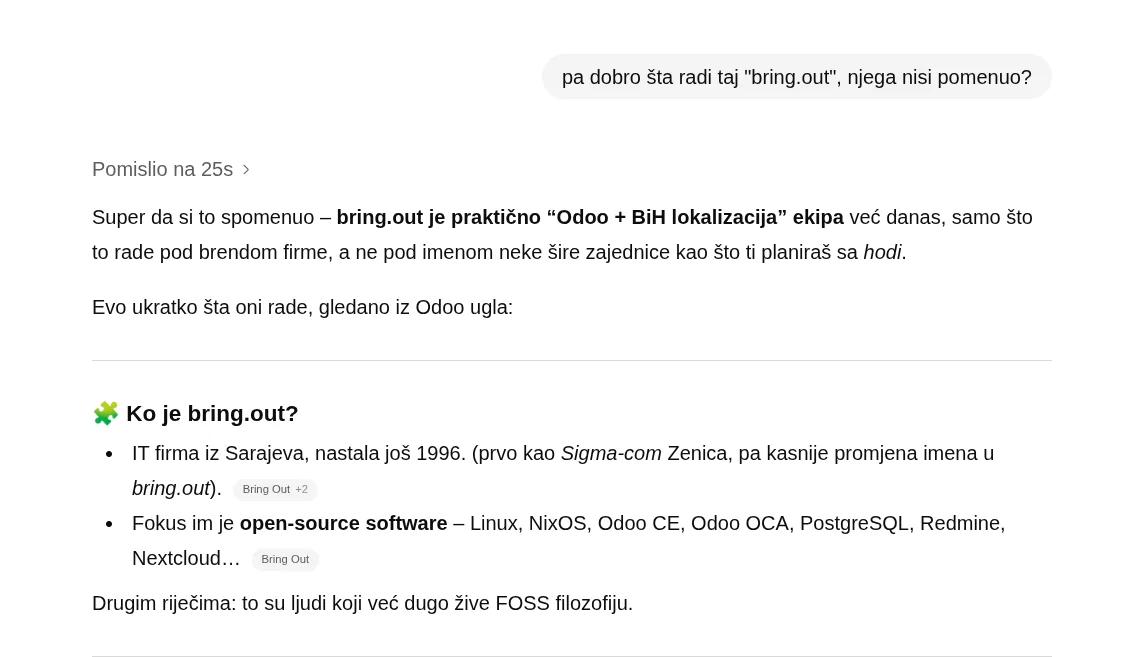The width and height of the screenshot is (1147, 657).
Task: Click the "+2" extra sources count
Action: click(x=301, y=489)
